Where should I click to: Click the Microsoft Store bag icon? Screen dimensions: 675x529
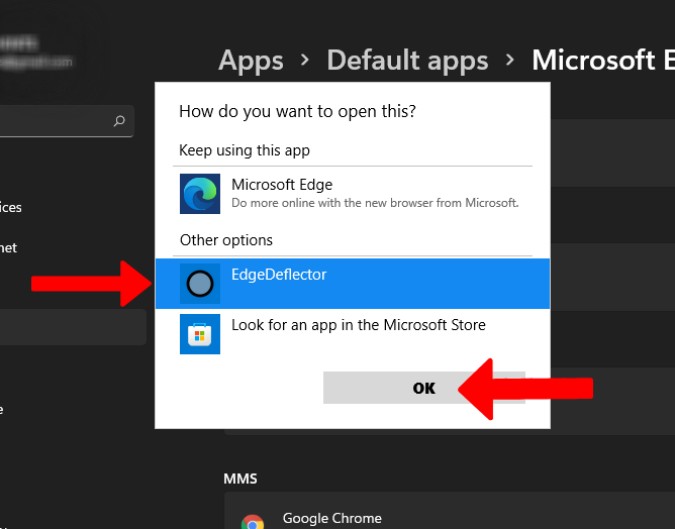click(200, 334)
